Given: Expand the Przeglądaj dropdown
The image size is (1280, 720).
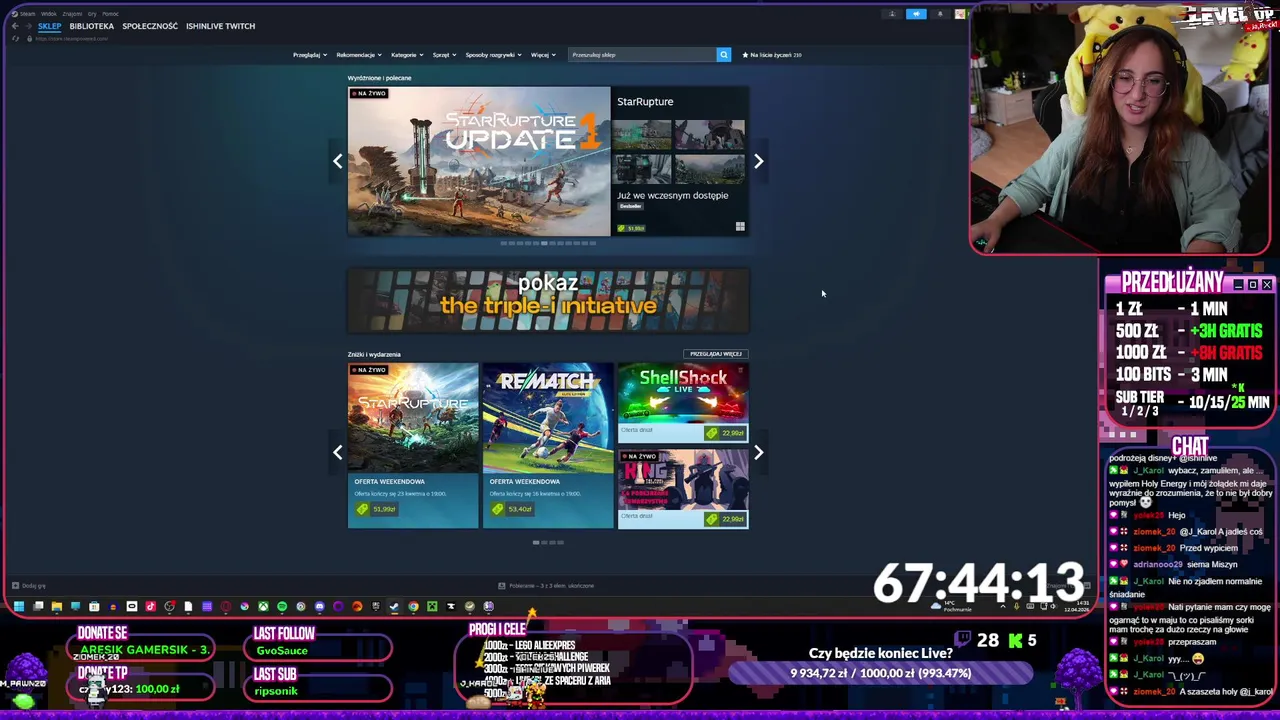Looking at the screenshot, I should [x=309, y=55].
